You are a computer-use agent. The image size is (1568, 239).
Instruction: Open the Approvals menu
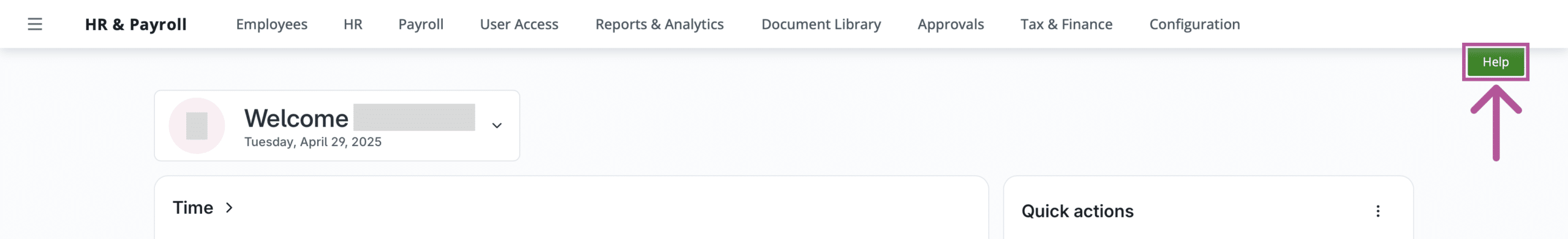coord(951,24)
